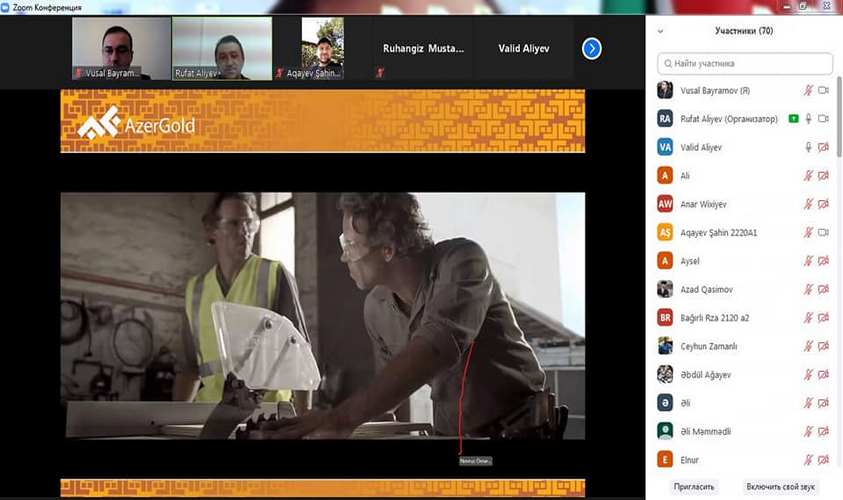Screen dimensions: 843x500
Task: Collapse the Участники panel chevron
Action: pyautogui.click(x=660, y=32)
